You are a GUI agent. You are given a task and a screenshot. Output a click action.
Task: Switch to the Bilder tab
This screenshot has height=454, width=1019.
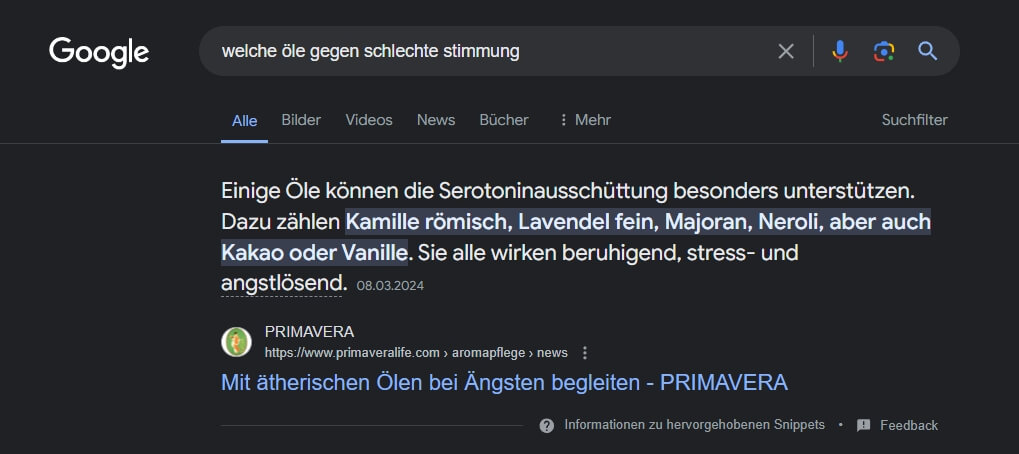pos(301,120)
